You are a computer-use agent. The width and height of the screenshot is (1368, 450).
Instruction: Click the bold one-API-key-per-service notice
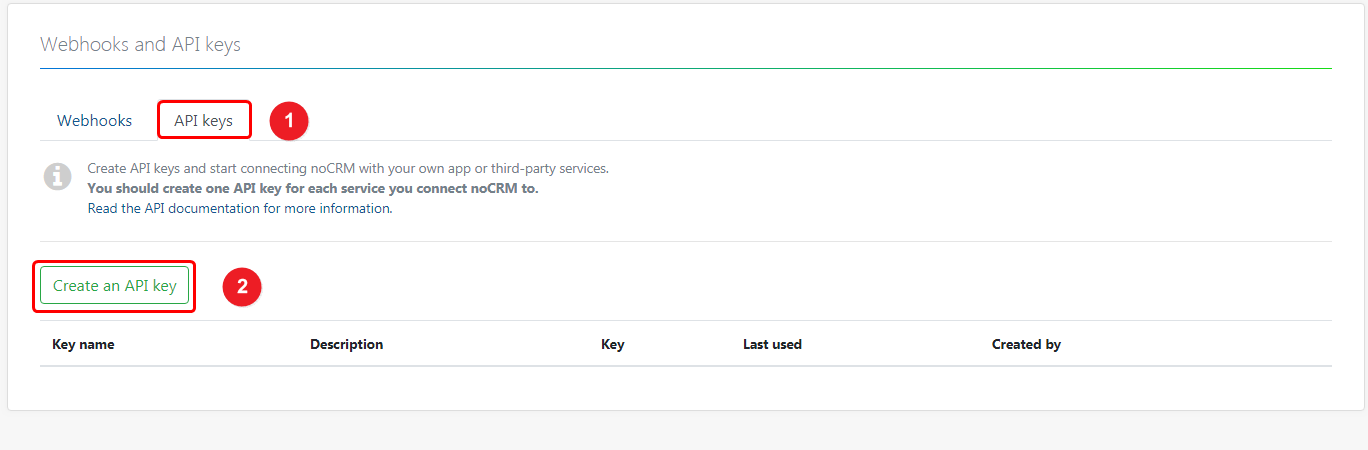click(x=312, y=188)
